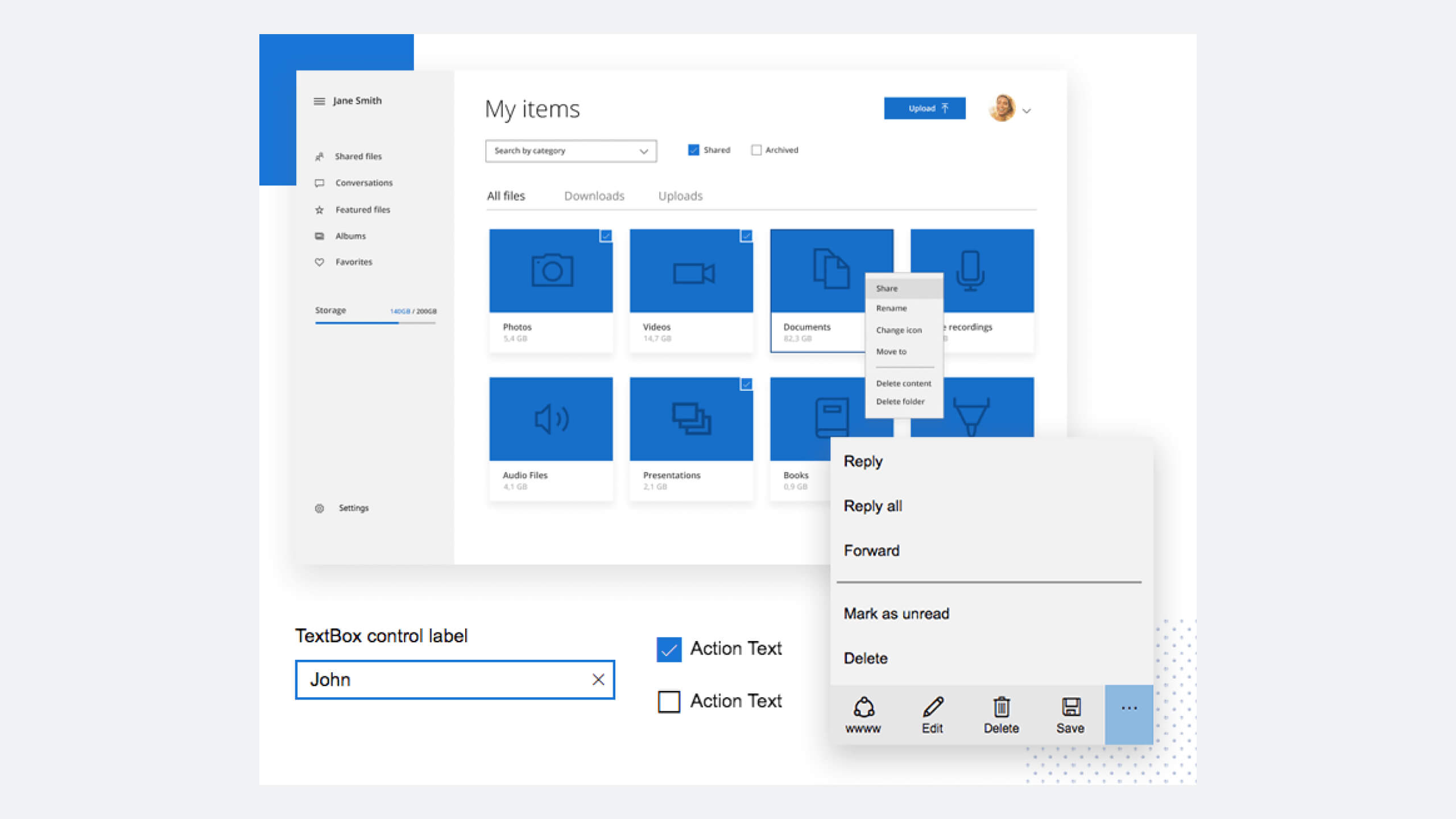Click the hamburger menu icon beside Jane Smith

coord(319,101)
